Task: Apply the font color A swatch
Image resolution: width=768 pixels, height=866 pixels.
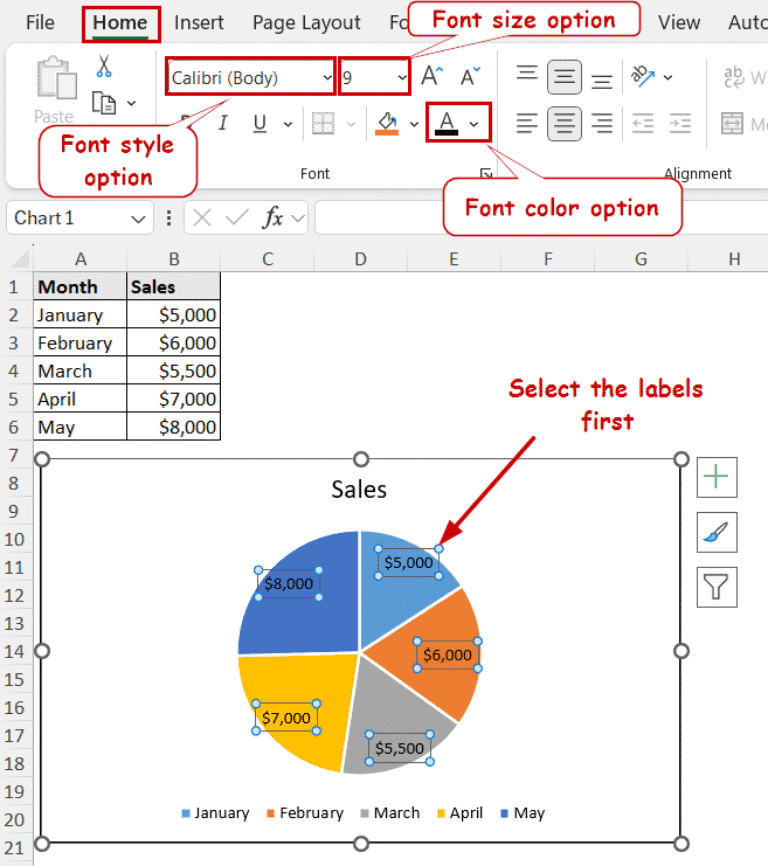Action: (x=447, y=123)
